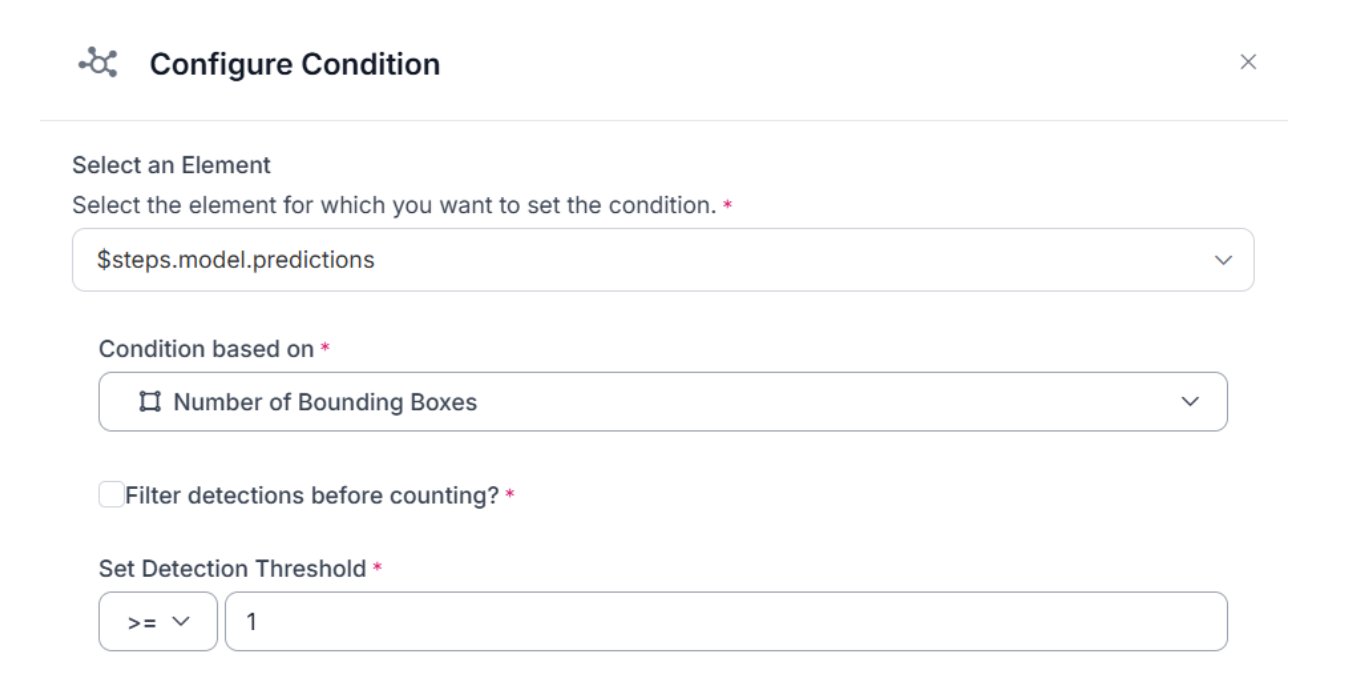Click the chevron in the Select an Element dropdown
Image resolution: width=1348 pixels, height=686 pixels.
coord(1222,260)
